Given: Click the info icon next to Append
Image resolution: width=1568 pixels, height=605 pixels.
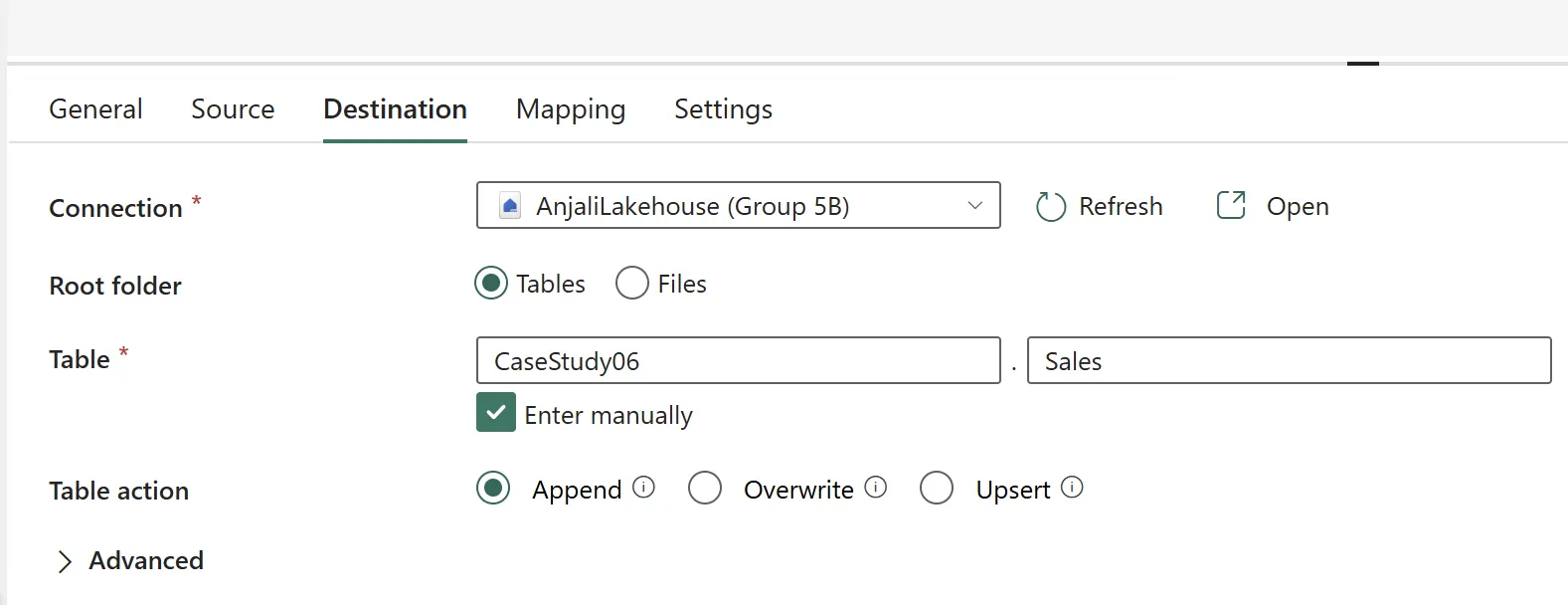Looking at the screenshot, I should coord(644,488).
